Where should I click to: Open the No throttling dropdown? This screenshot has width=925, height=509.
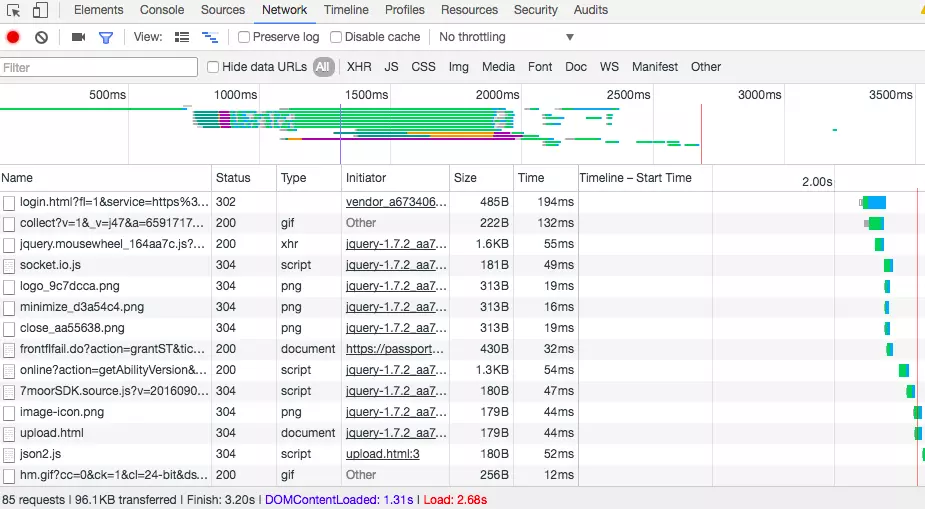tap(506, 37)
